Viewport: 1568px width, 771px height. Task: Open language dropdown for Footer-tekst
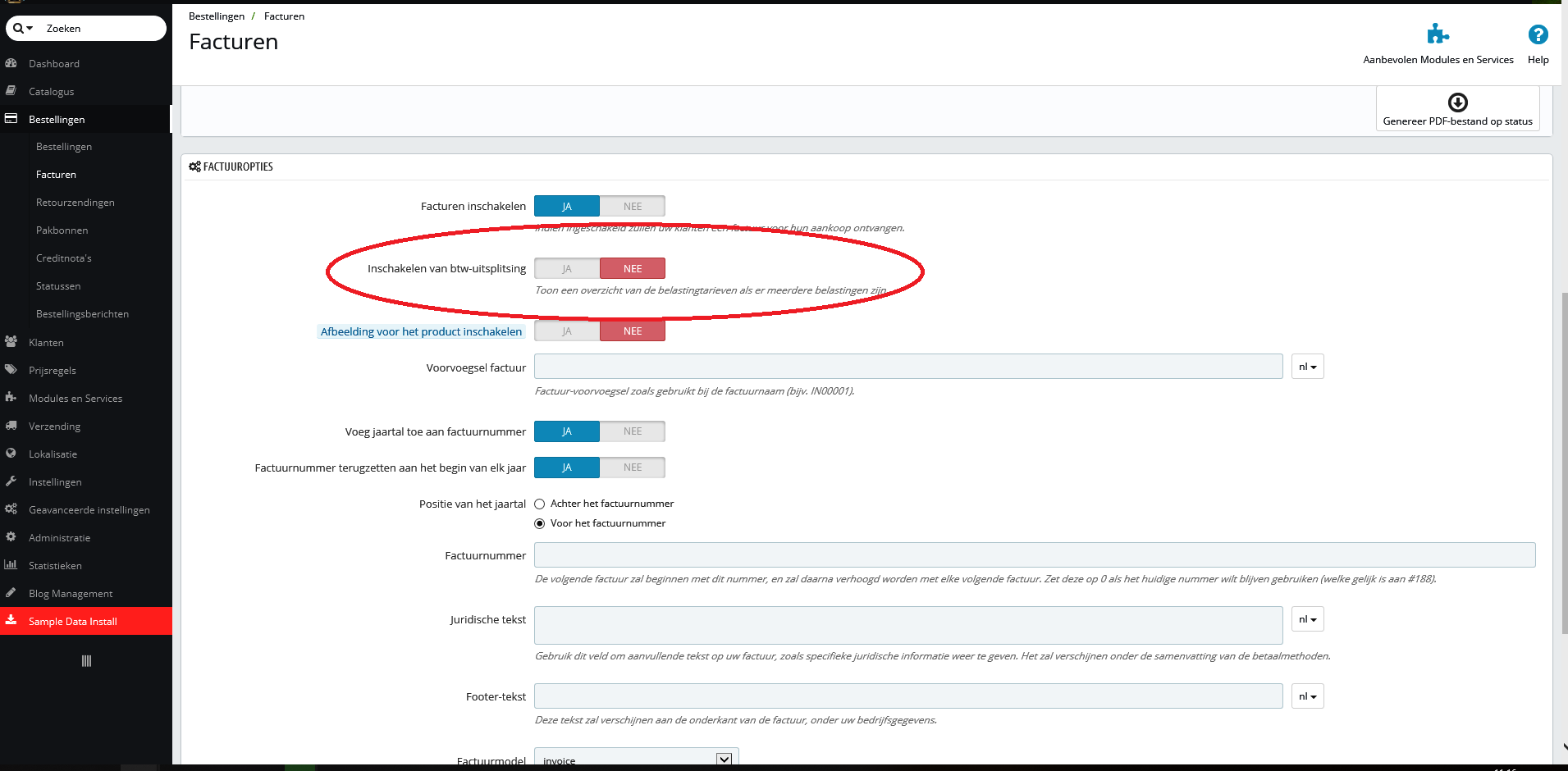click(x=1308, y=696)
